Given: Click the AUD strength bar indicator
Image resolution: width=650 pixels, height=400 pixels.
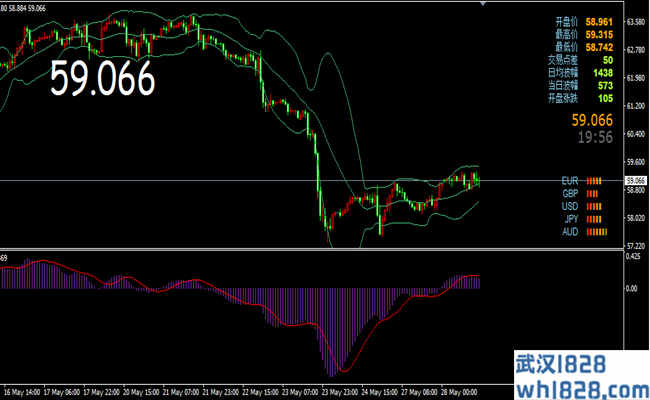Looking at the screenshot, I should [595, 231].
